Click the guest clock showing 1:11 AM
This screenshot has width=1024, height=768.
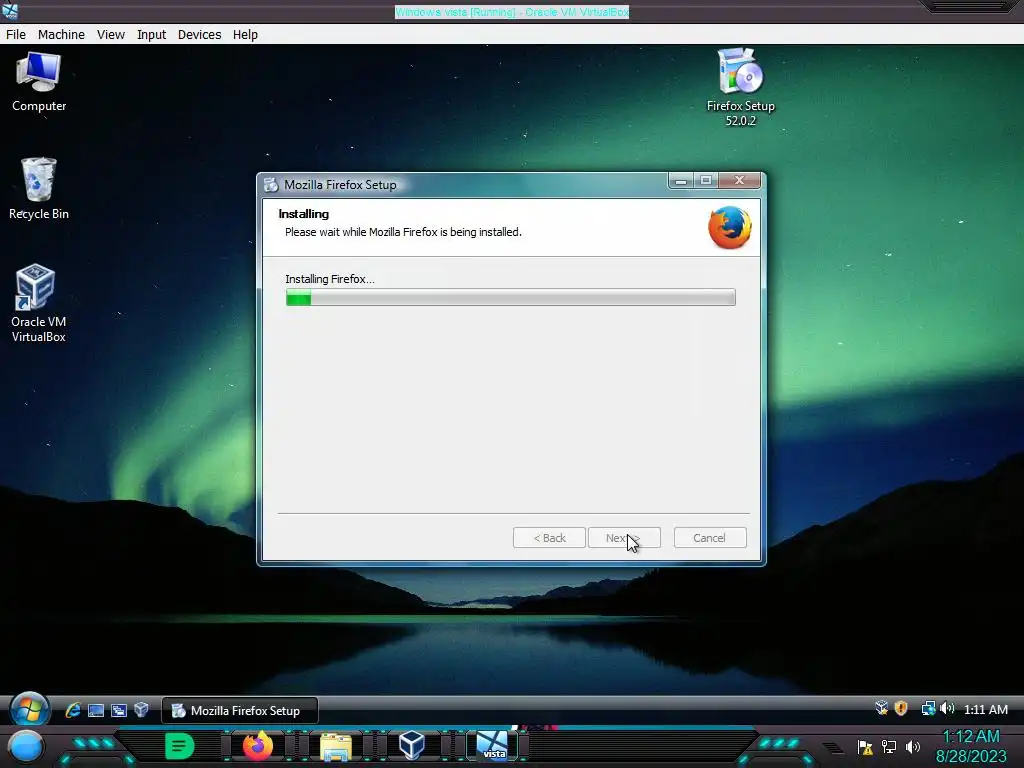(x=985, y=709)
